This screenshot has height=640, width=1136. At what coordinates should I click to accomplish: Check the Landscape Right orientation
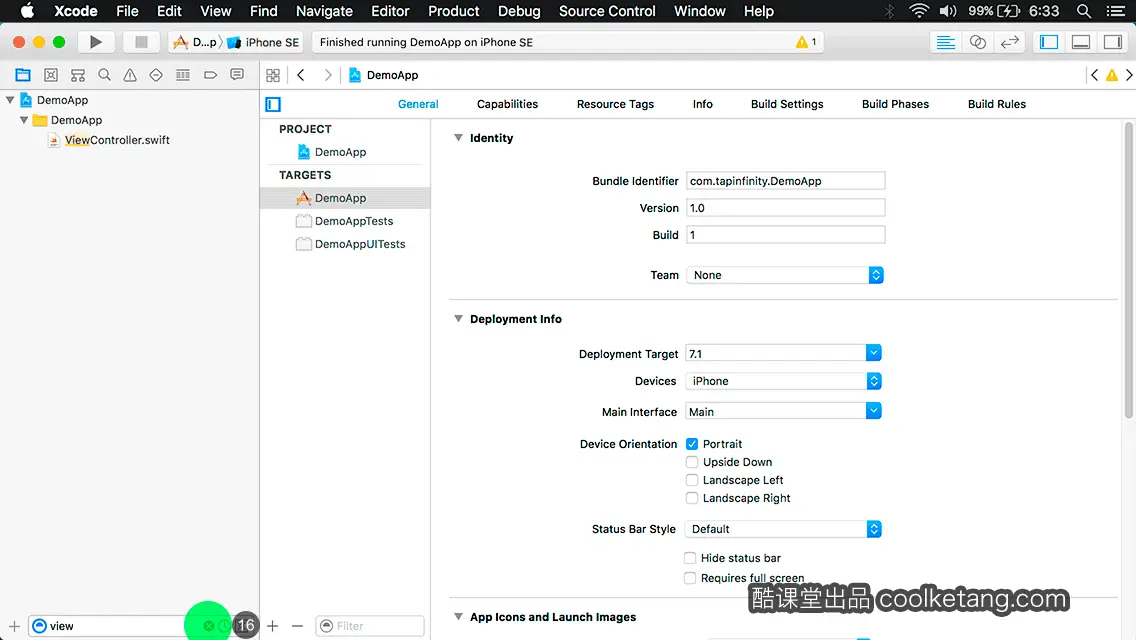[x=692, y=498]
